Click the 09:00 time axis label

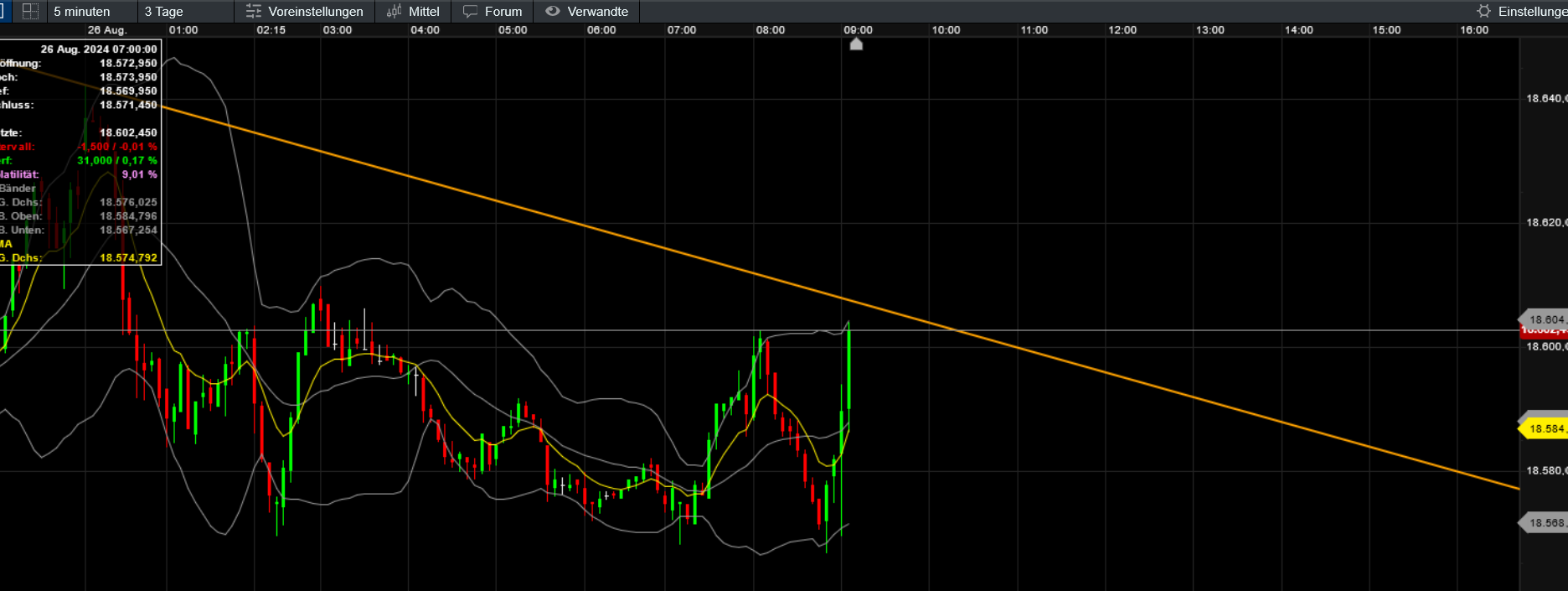point(858,29)
